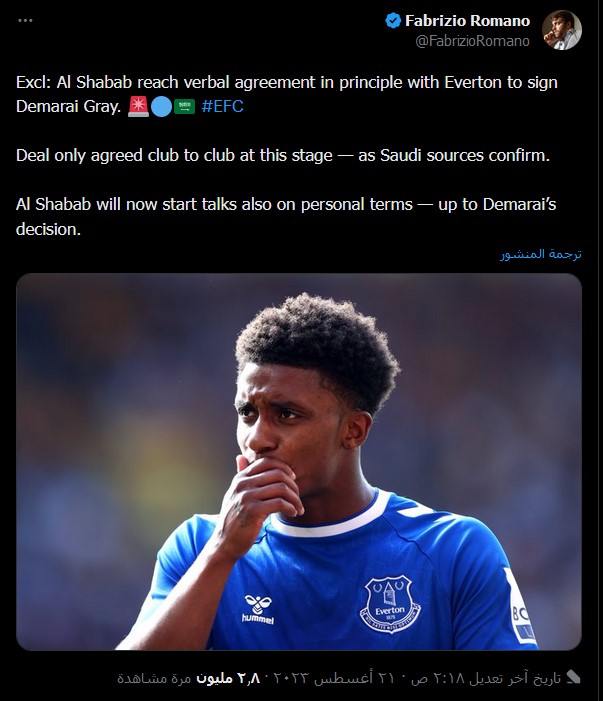Viewport: 603px width, 701px height.
Task: Open the Demarai Gray photo
Action: point(299,461)
